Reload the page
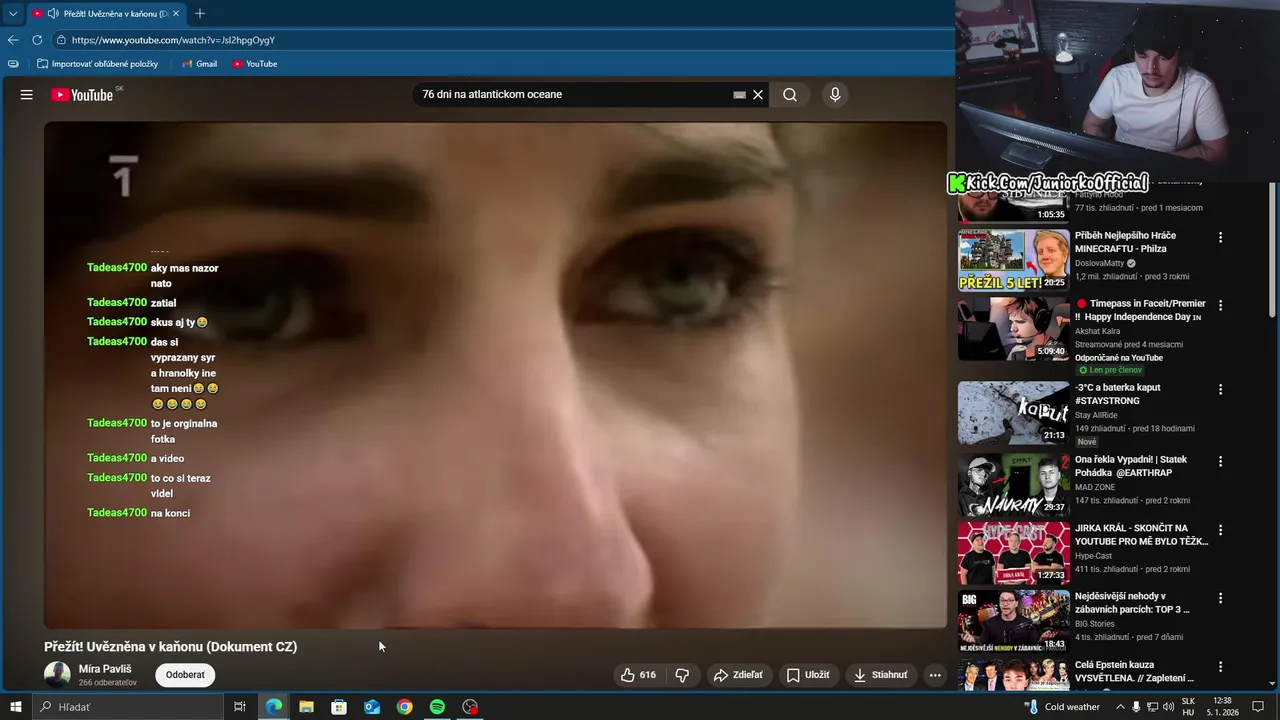Viewport: 1280px width, 720px height. 37,40
